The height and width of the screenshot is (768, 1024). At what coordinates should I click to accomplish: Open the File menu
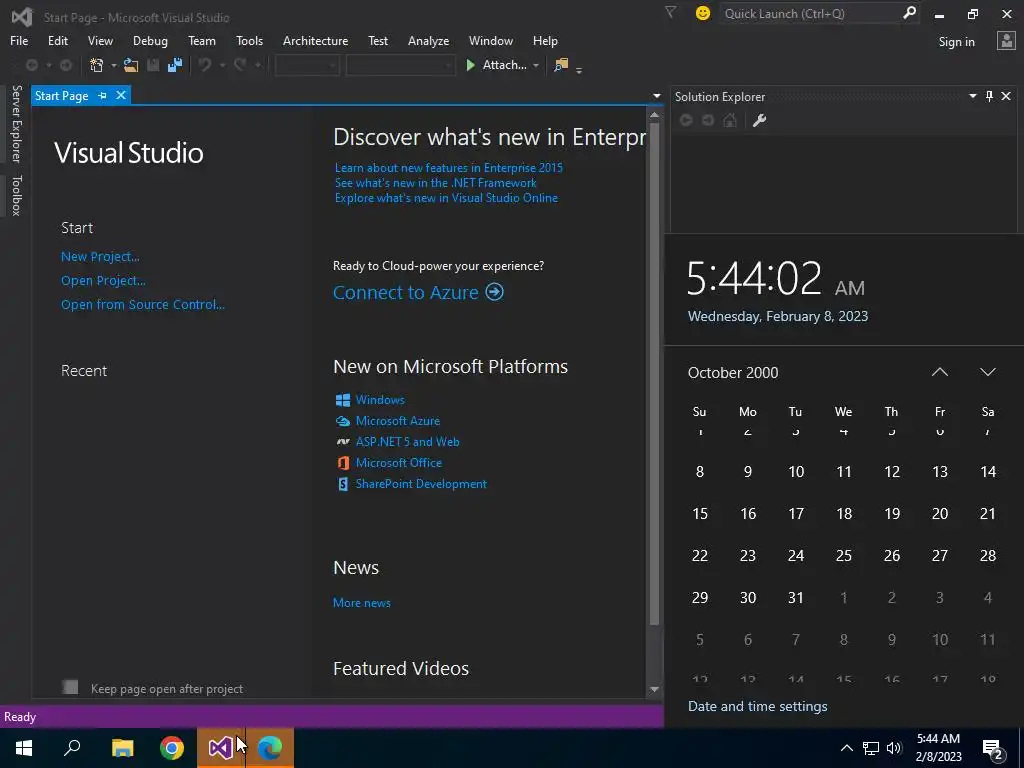19,40
